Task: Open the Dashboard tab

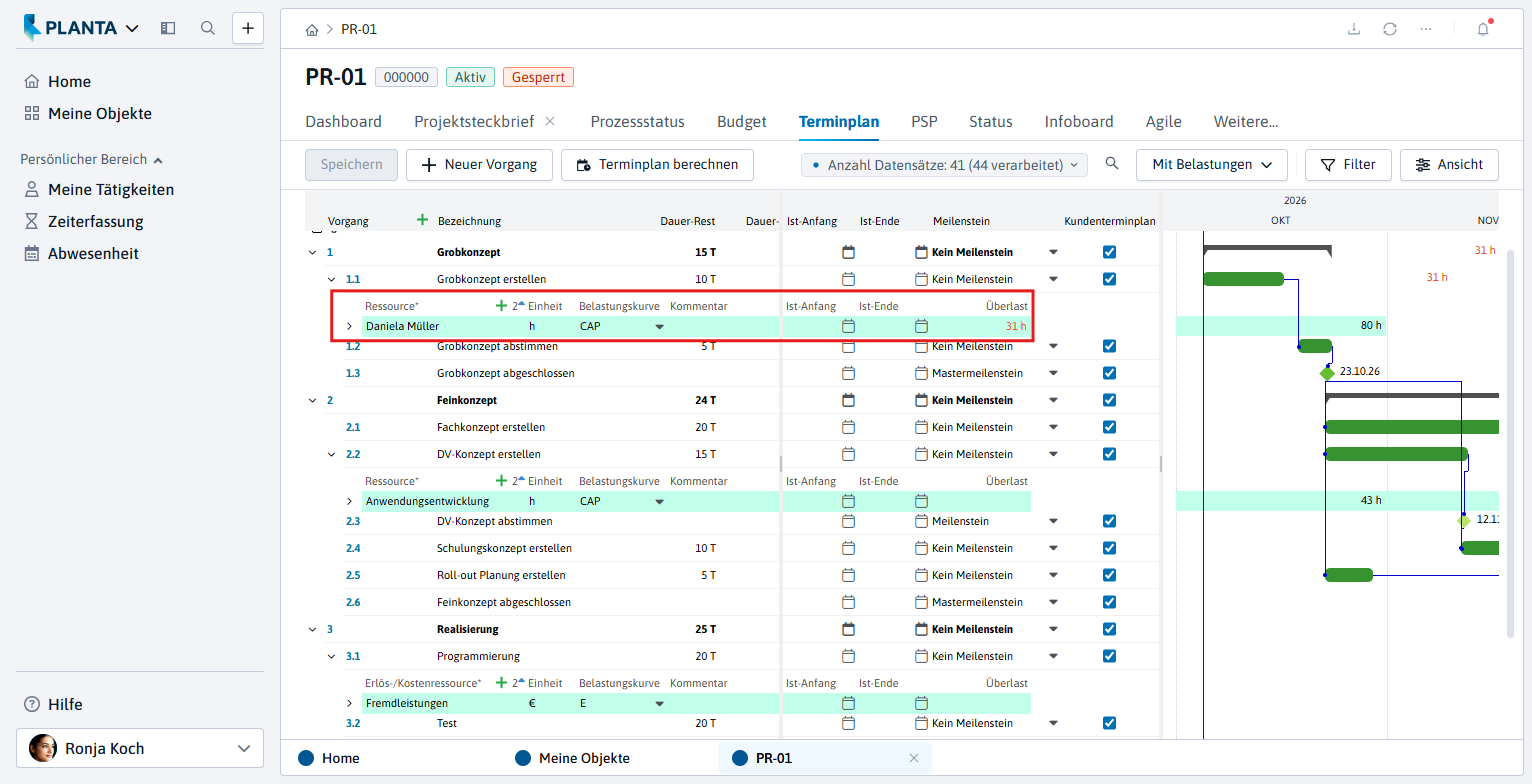Action: 343,122
